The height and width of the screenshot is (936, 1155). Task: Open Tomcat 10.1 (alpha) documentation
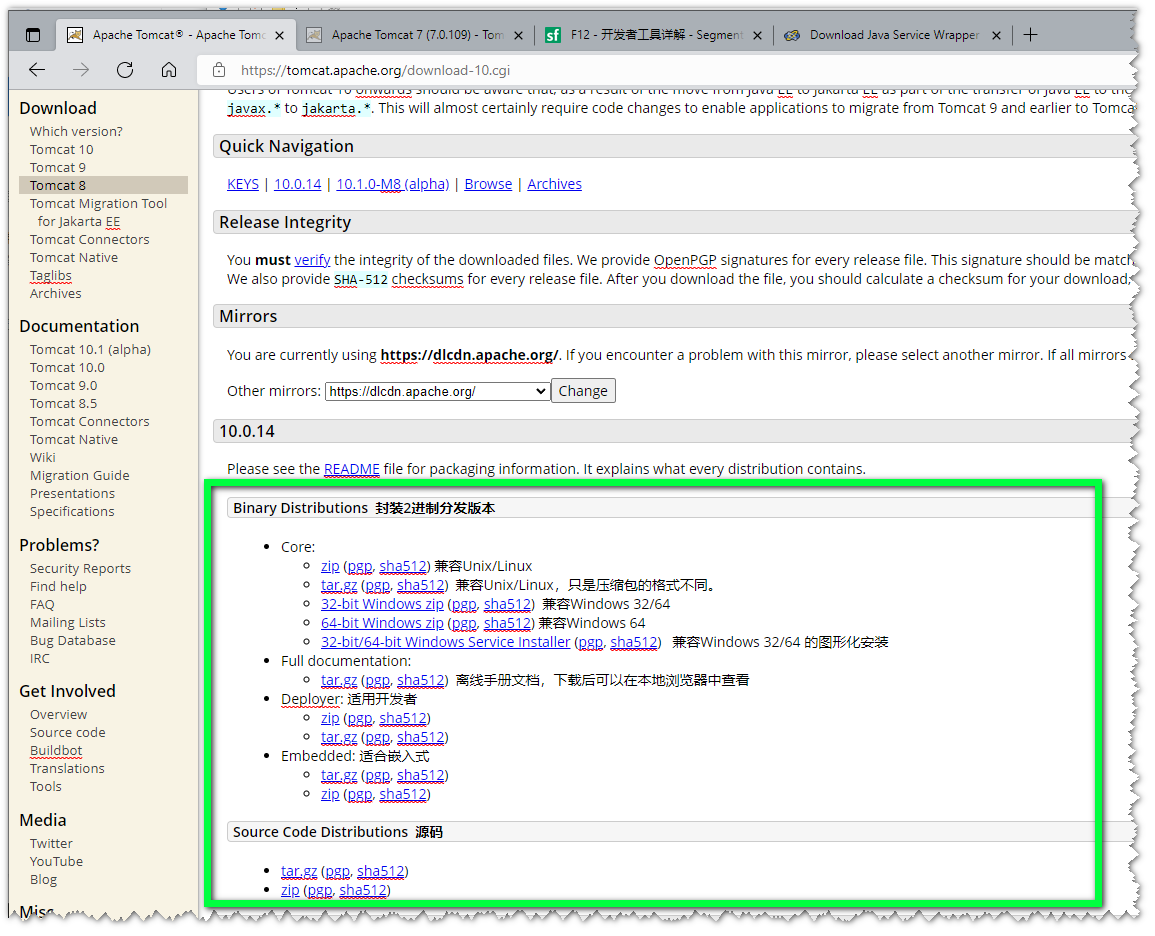tap(90, 350)
